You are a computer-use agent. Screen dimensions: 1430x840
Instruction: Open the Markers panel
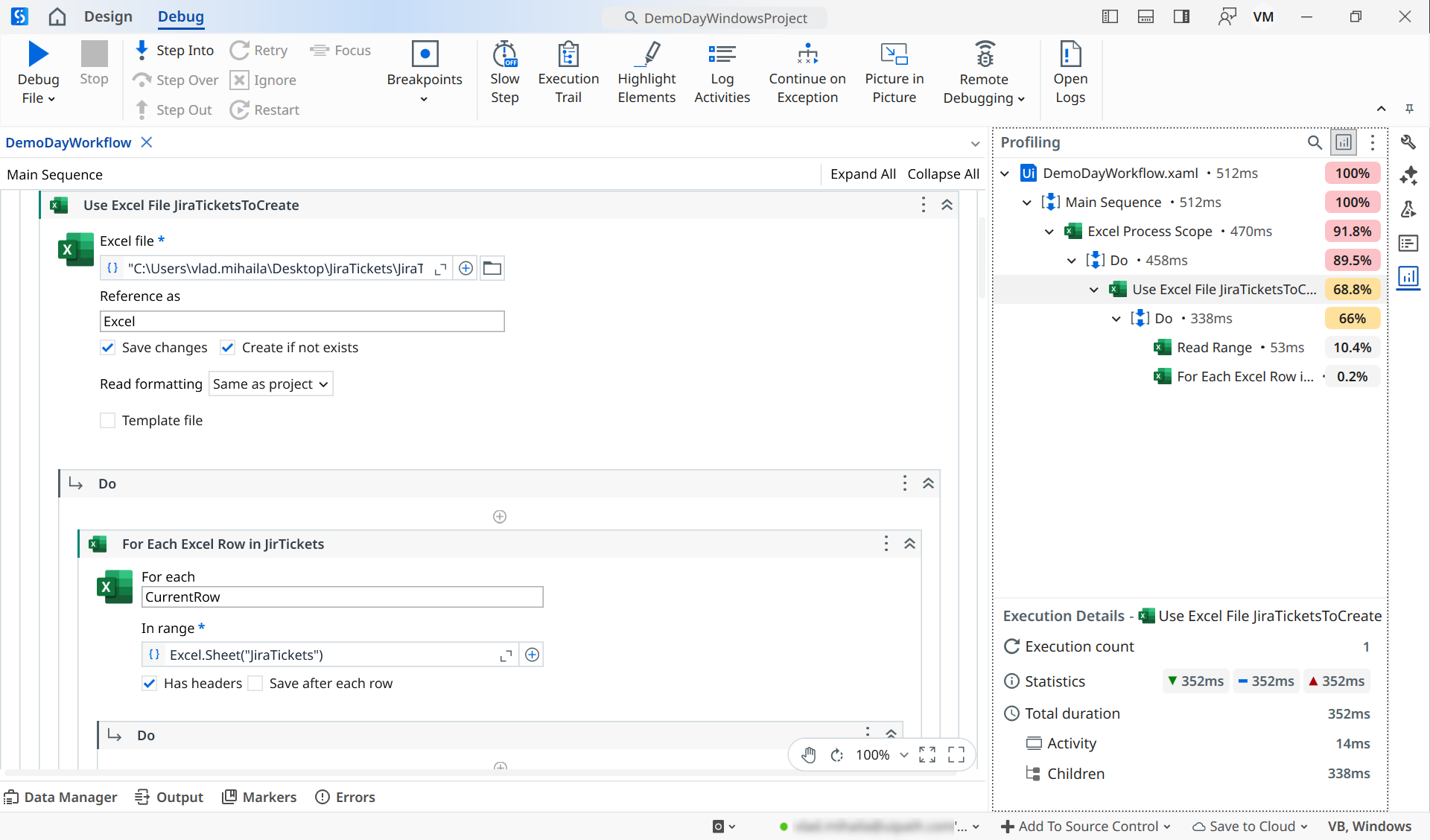pos(259,798)
